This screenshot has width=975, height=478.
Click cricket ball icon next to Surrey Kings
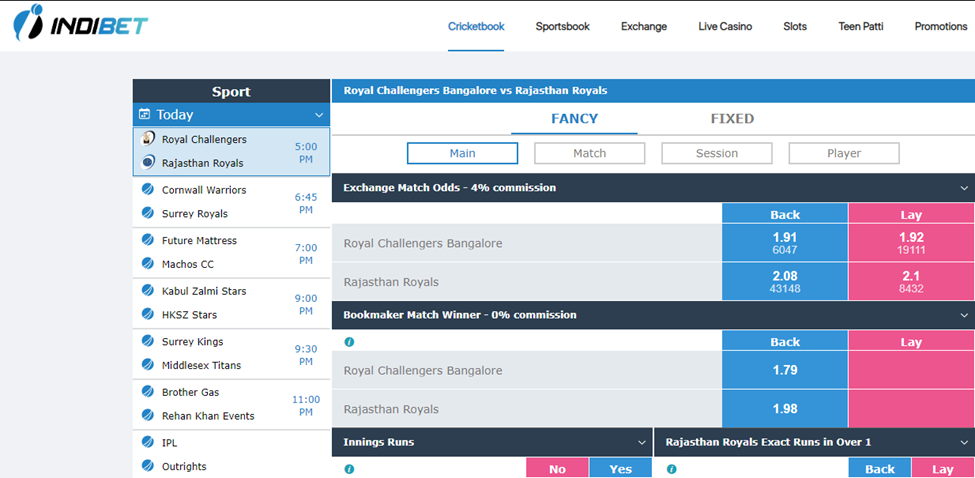[147, 340]
